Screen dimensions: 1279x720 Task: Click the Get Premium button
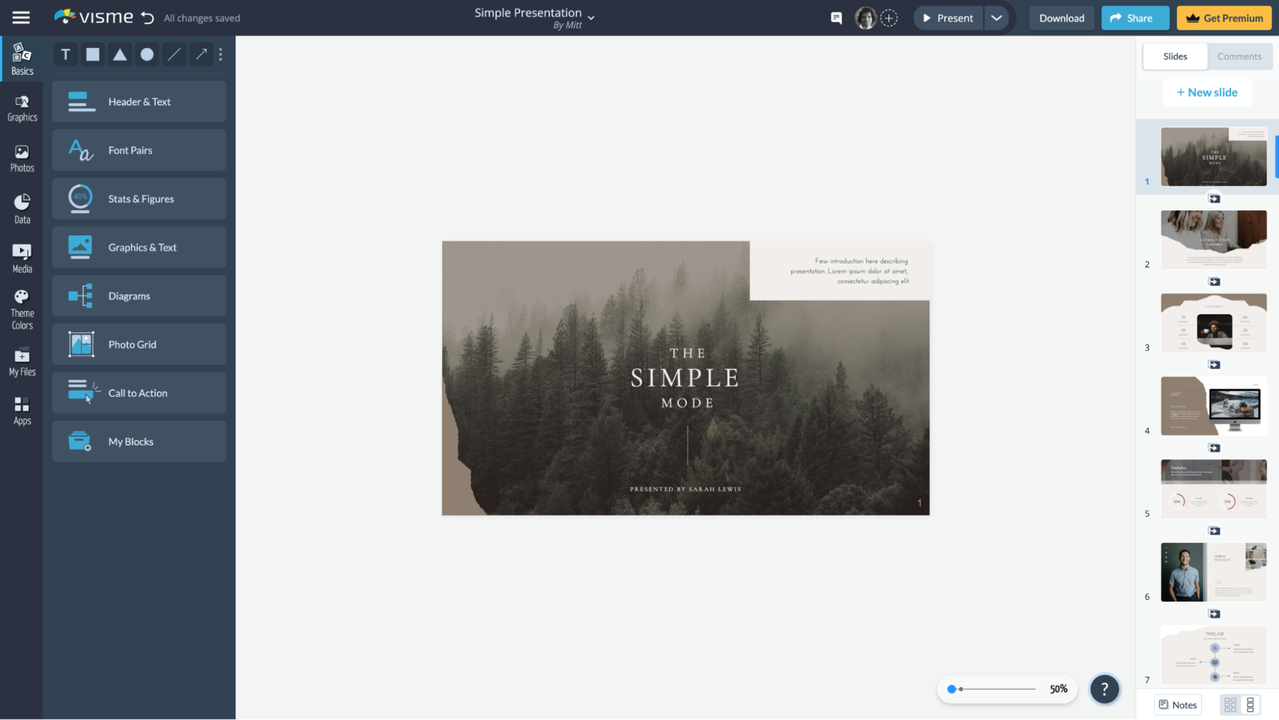(x=1224, y=18)
